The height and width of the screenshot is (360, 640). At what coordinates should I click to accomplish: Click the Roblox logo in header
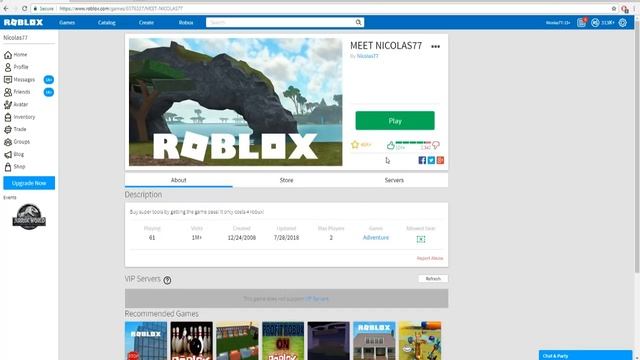pos(23,22)
